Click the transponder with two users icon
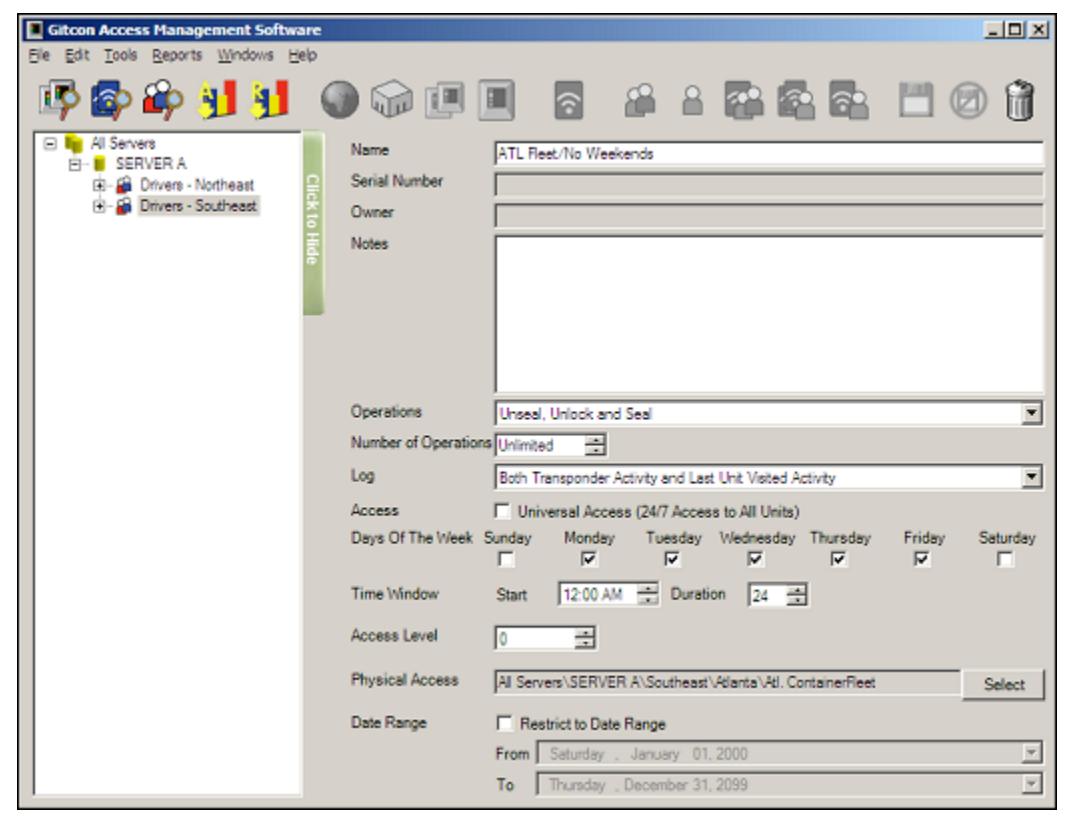 pos(848,100)
